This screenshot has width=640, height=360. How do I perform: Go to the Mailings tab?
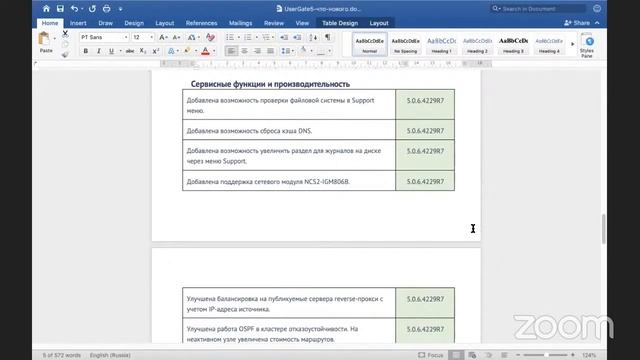(x=240, y=23)
